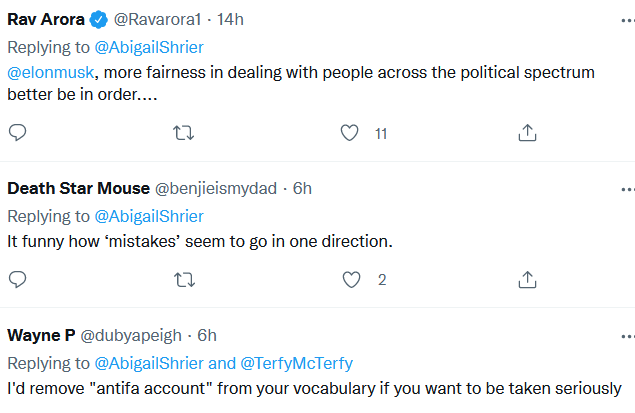Open the 14h timestamp on Rav Arora's tweet
The height and width of the screenshot is (413, 635).
click(x=230, y=19)
